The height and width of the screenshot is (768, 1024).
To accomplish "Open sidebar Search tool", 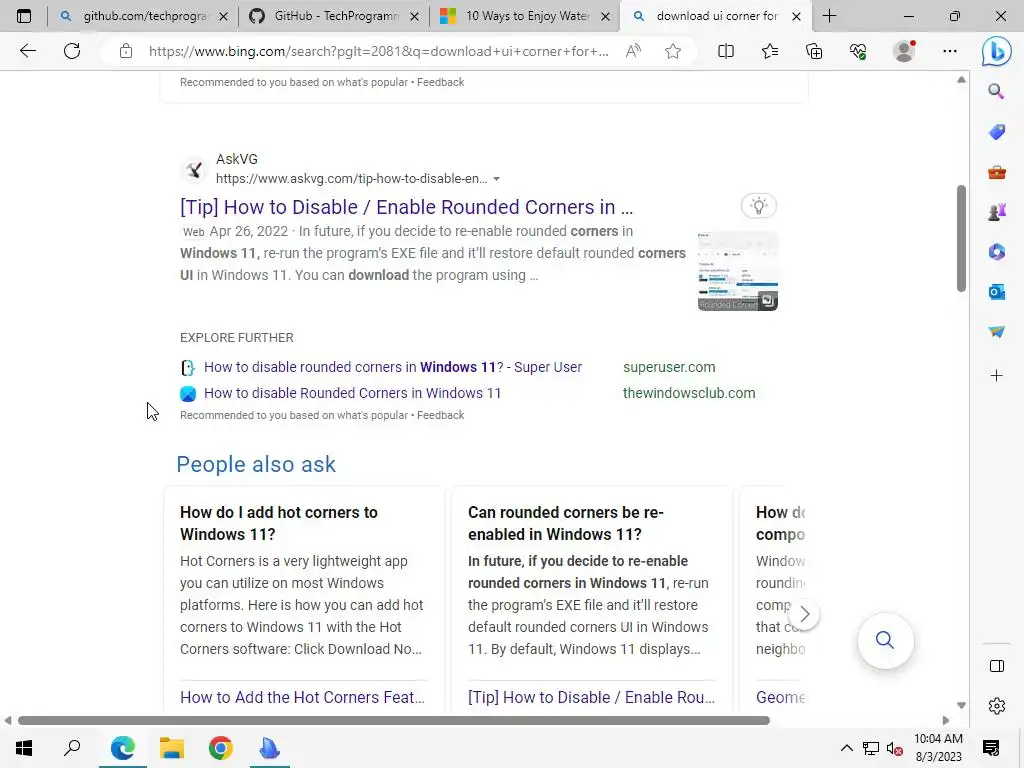I will coord(996,91).
